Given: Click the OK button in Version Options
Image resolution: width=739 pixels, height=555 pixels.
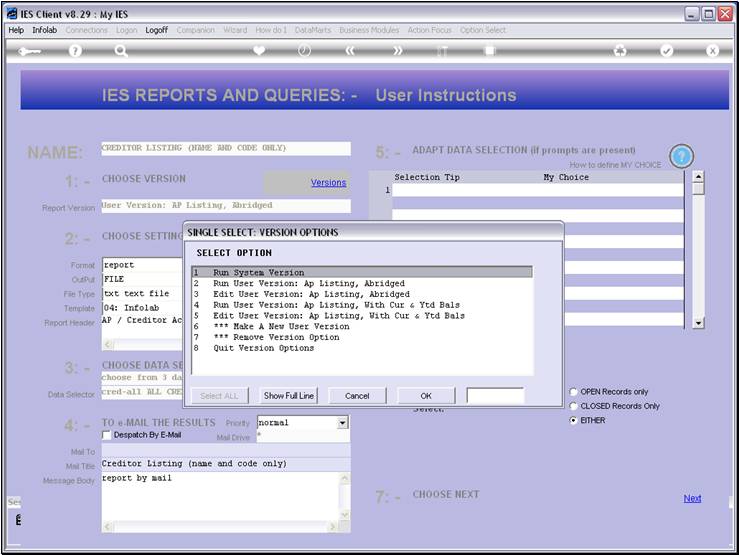Looking at the screenshot, I should pos(426,396).
